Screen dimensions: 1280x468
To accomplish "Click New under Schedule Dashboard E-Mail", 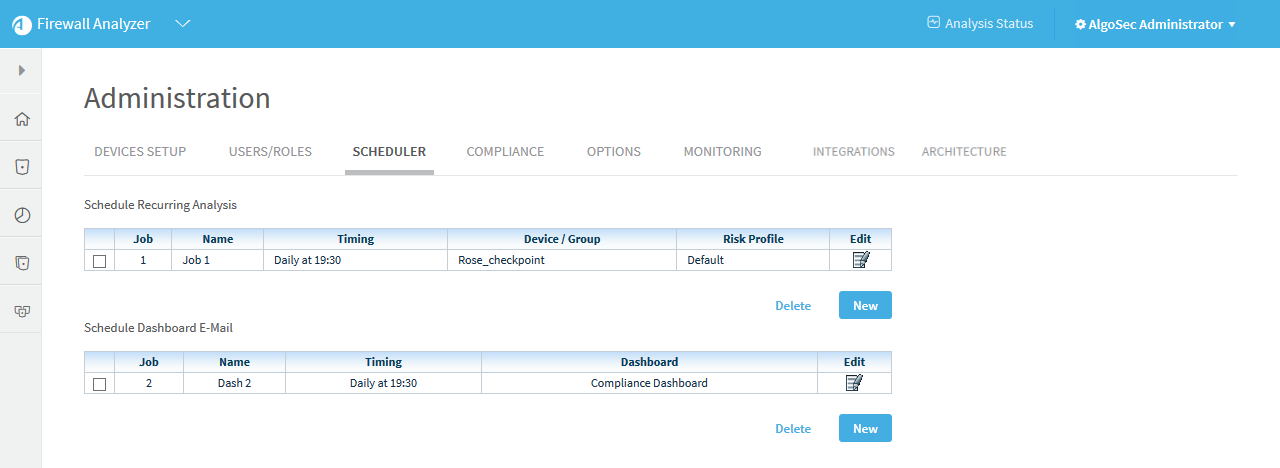I will point(865,429).
